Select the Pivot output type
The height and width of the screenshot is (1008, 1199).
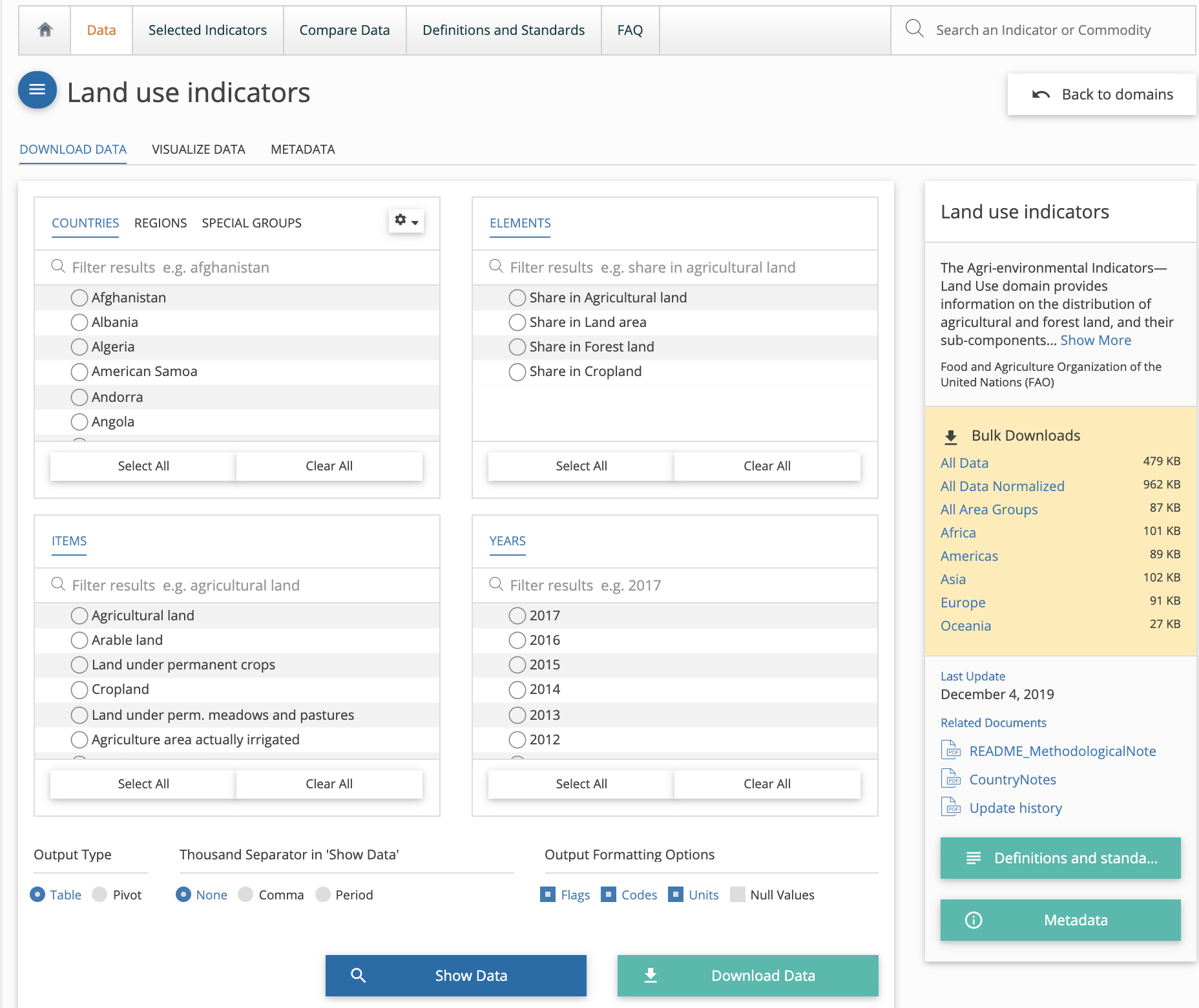100,894
